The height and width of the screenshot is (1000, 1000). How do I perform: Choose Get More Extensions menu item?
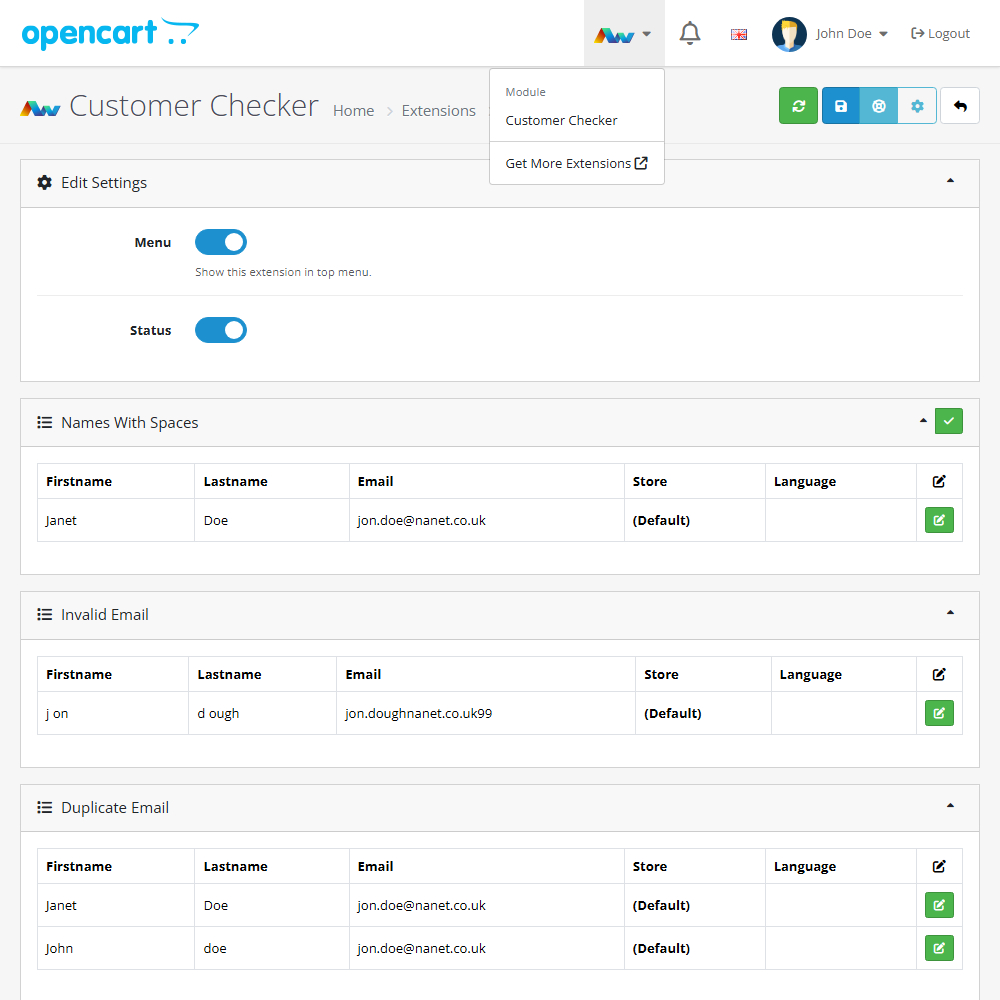[x=576, y=163]
